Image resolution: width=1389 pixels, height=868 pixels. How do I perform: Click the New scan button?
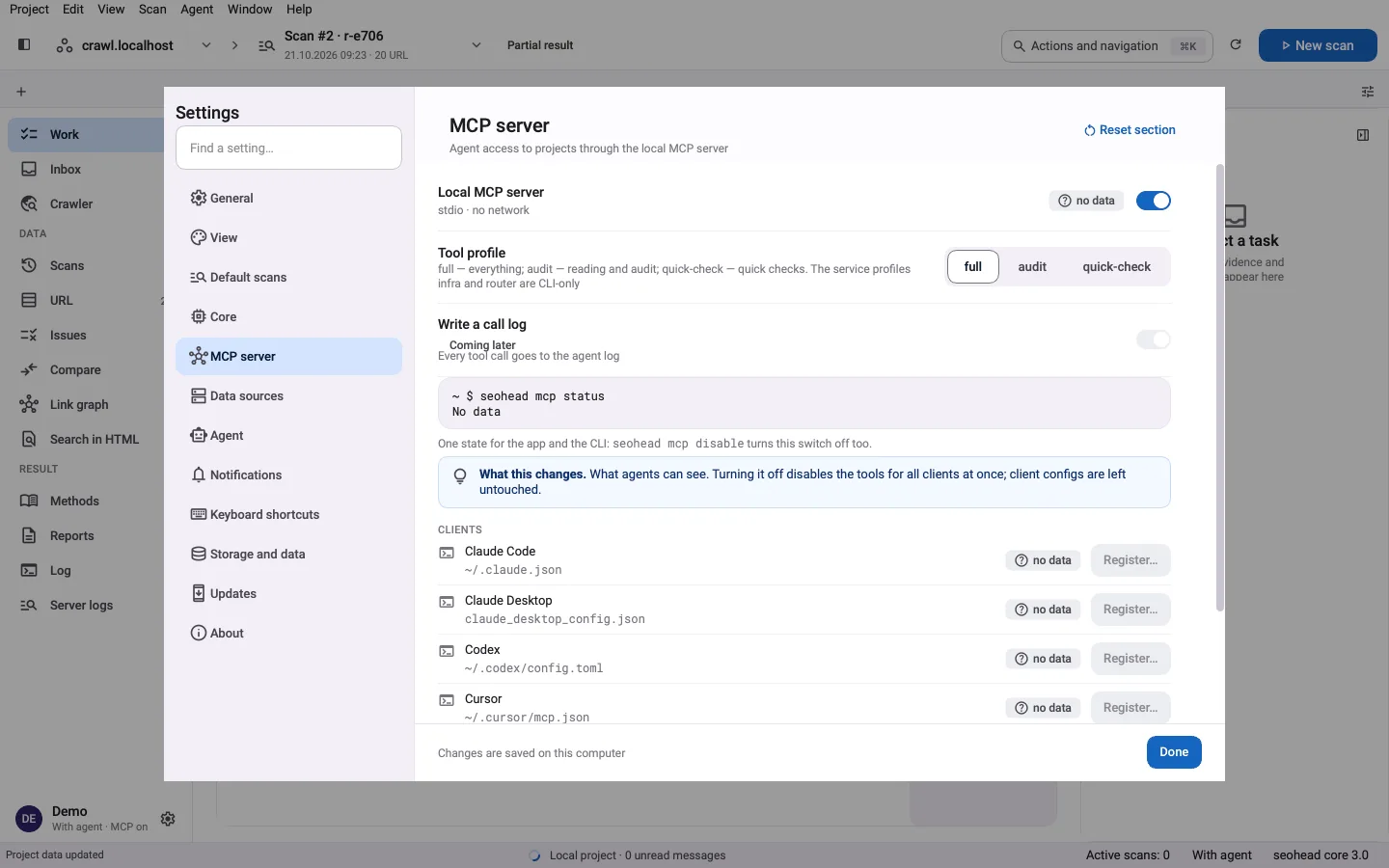click(x=1318, y=45)
